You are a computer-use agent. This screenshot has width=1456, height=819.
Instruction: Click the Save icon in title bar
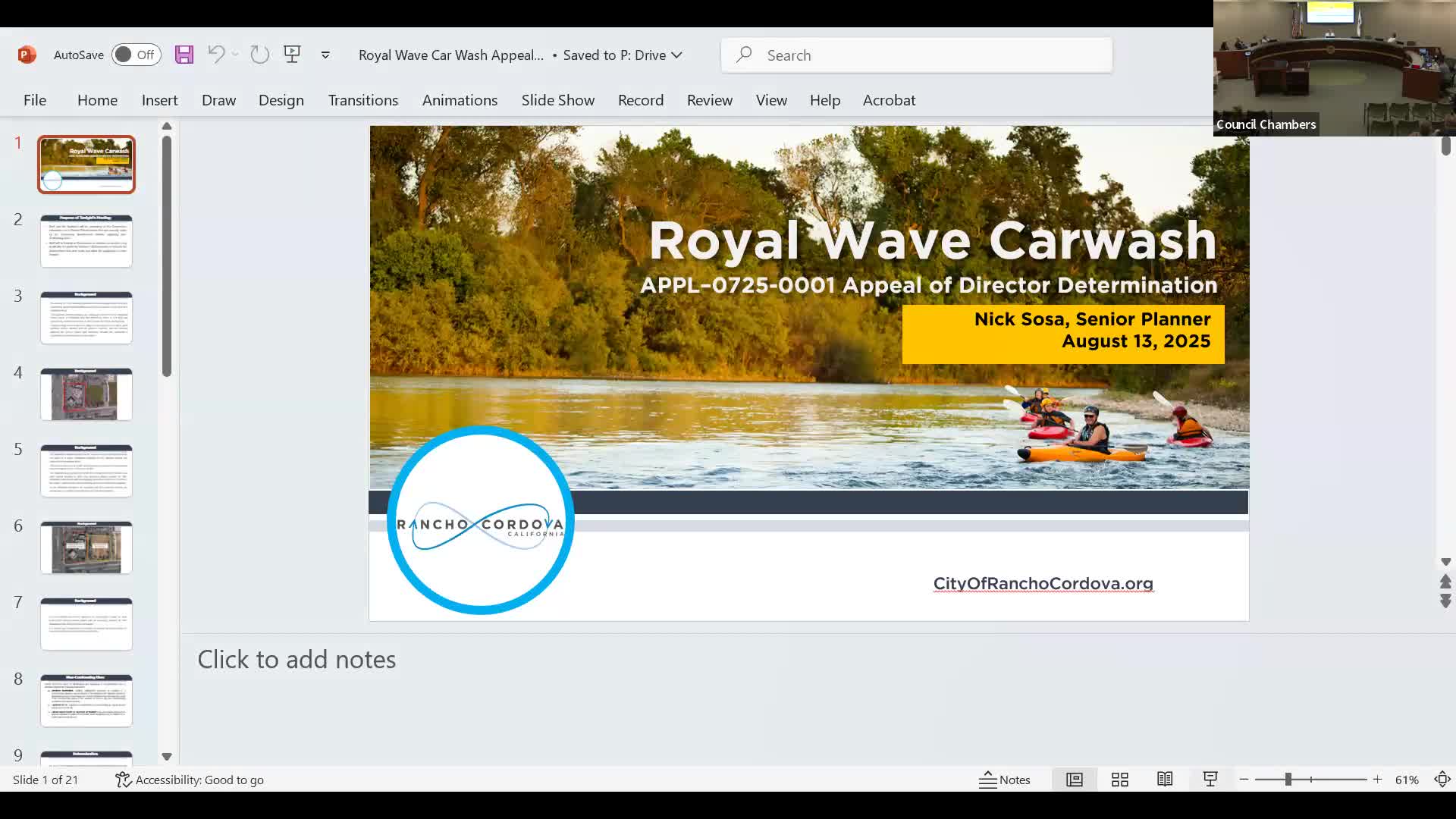click(184, 55)
